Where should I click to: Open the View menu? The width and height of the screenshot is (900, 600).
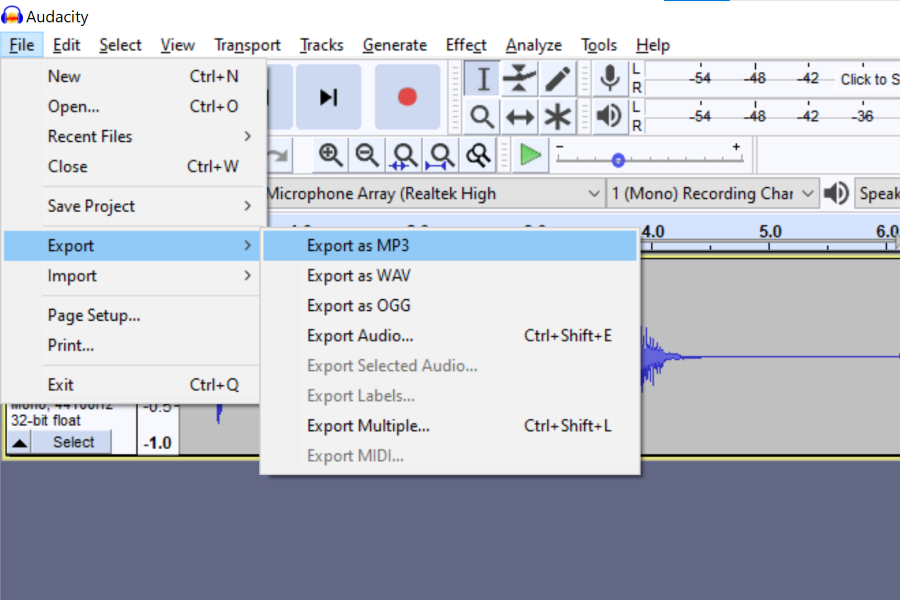click(x=177, y=45)
